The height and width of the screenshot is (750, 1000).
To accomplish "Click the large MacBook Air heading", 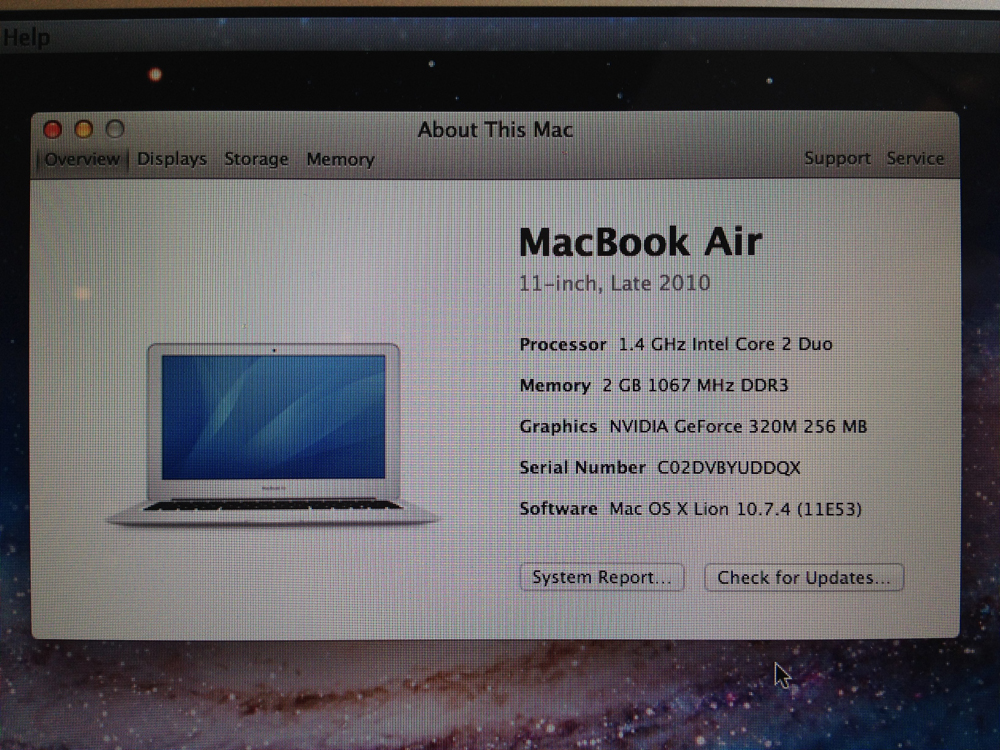I will pos(640,242).
